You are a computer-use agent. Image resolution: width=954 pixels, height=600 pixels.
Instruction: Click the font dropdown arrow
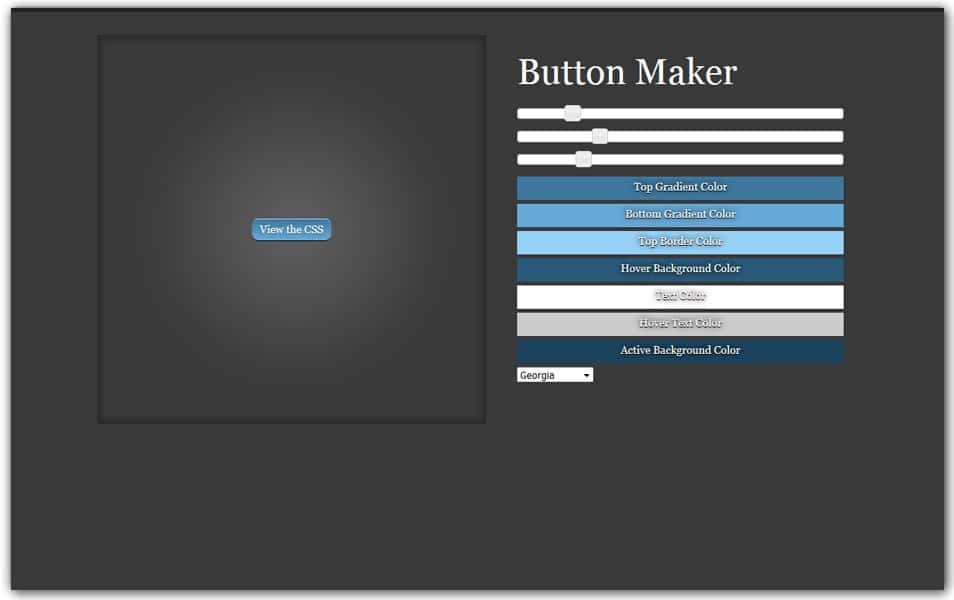point(585,374)
